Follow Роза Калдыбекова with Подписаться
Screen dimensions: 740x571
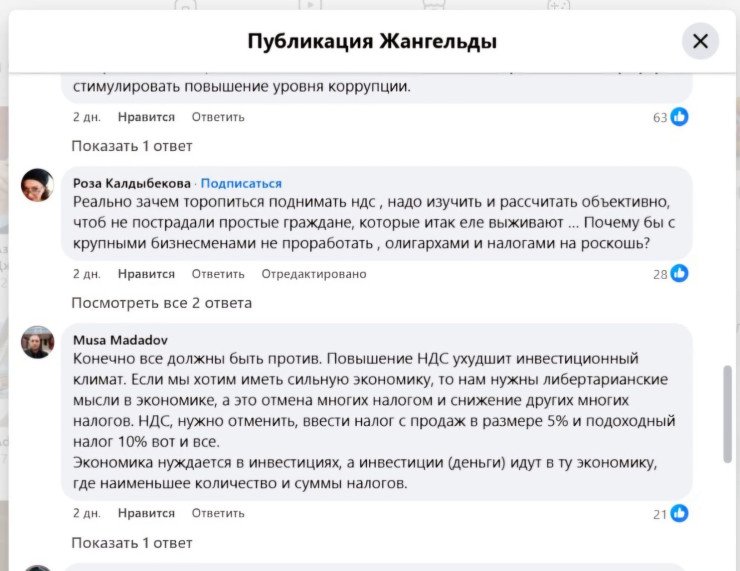click(x=241, y=184)
